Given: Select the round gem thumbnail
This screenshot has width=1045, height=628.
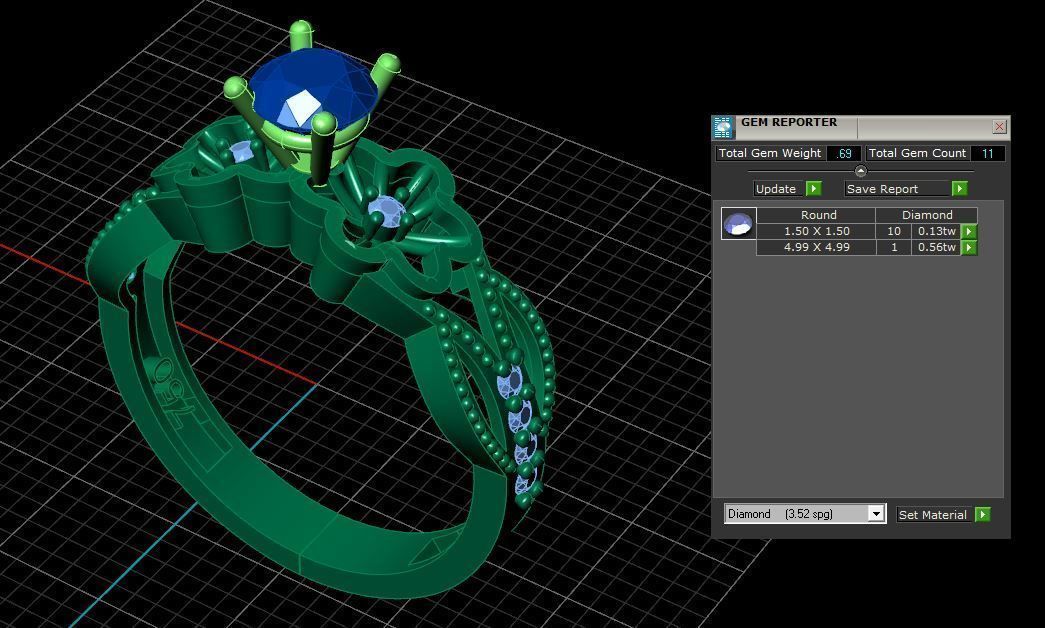Looking at the screenshot, I should click(738, 223).
